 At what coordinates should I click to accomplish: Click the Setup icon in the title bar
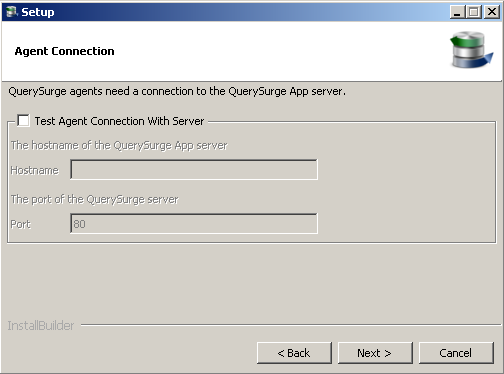pos(11,12)
